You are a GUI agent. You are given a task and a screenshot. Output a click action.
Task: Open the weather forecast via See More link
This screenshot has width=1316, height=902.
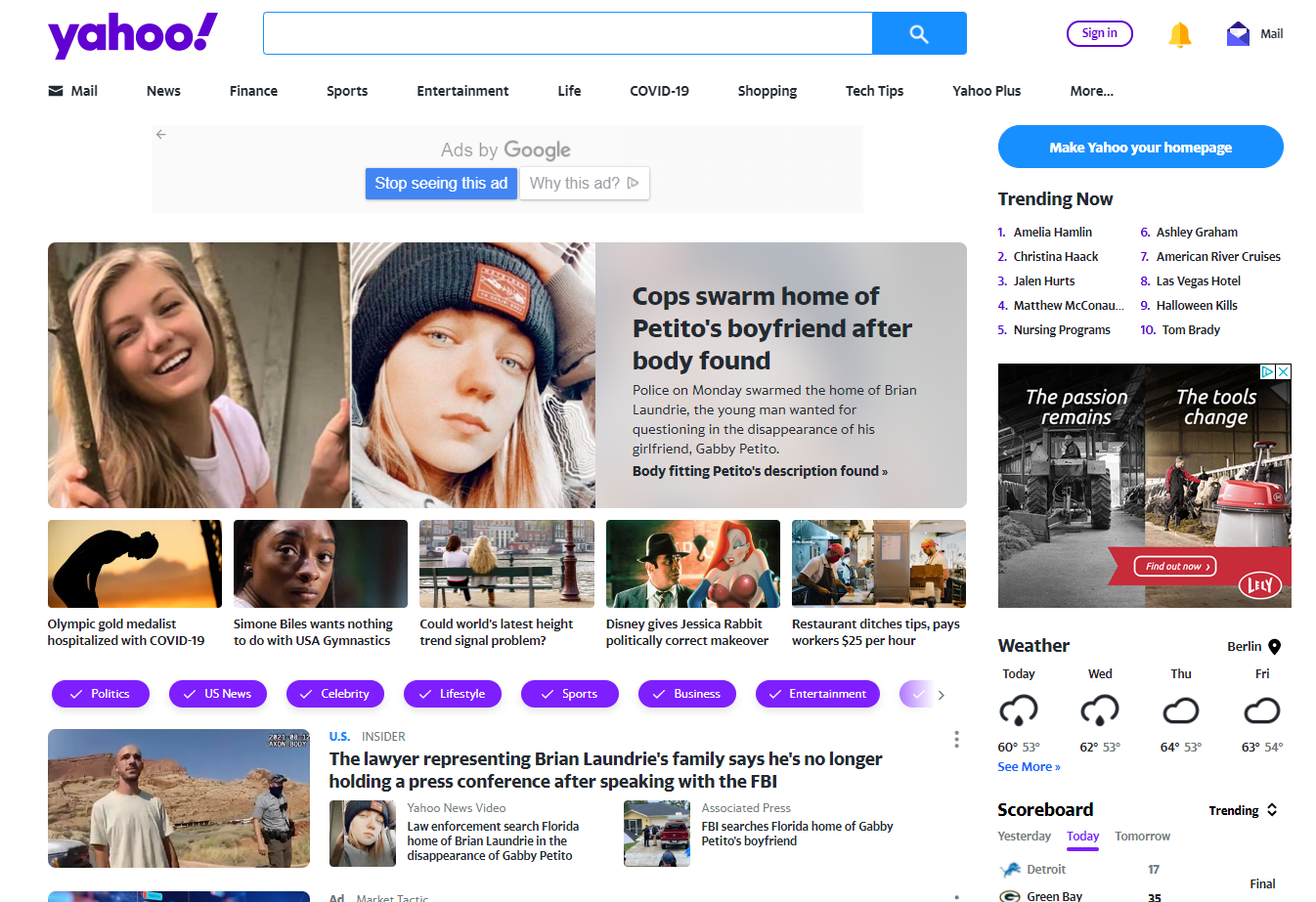pos(1029,766)
